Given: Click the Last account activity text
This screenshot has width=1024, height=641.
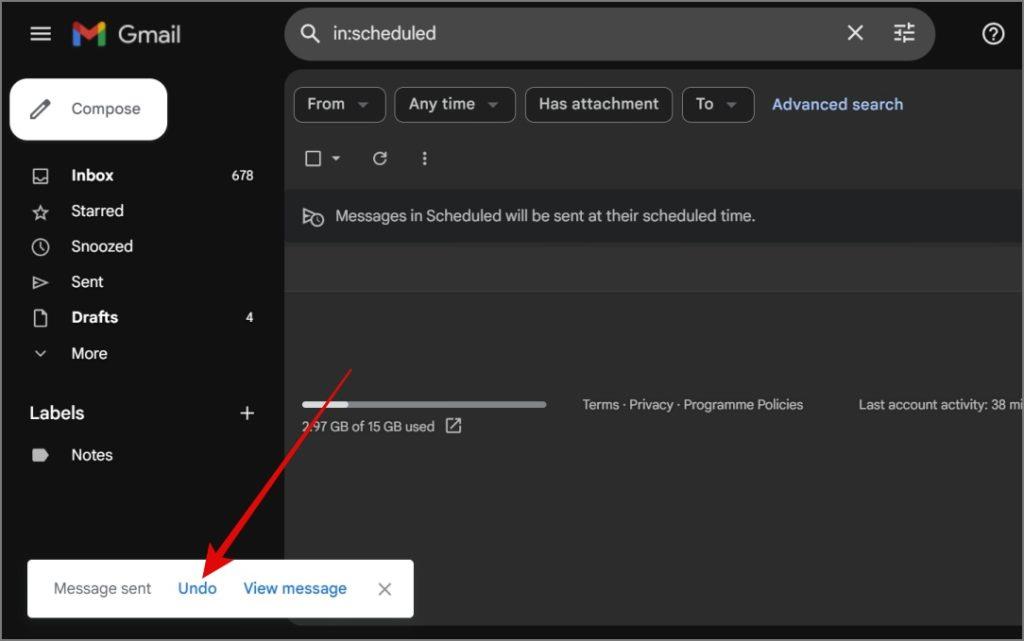Looking at the screenshot, I should pyautogui.click(x=940, y=405).
